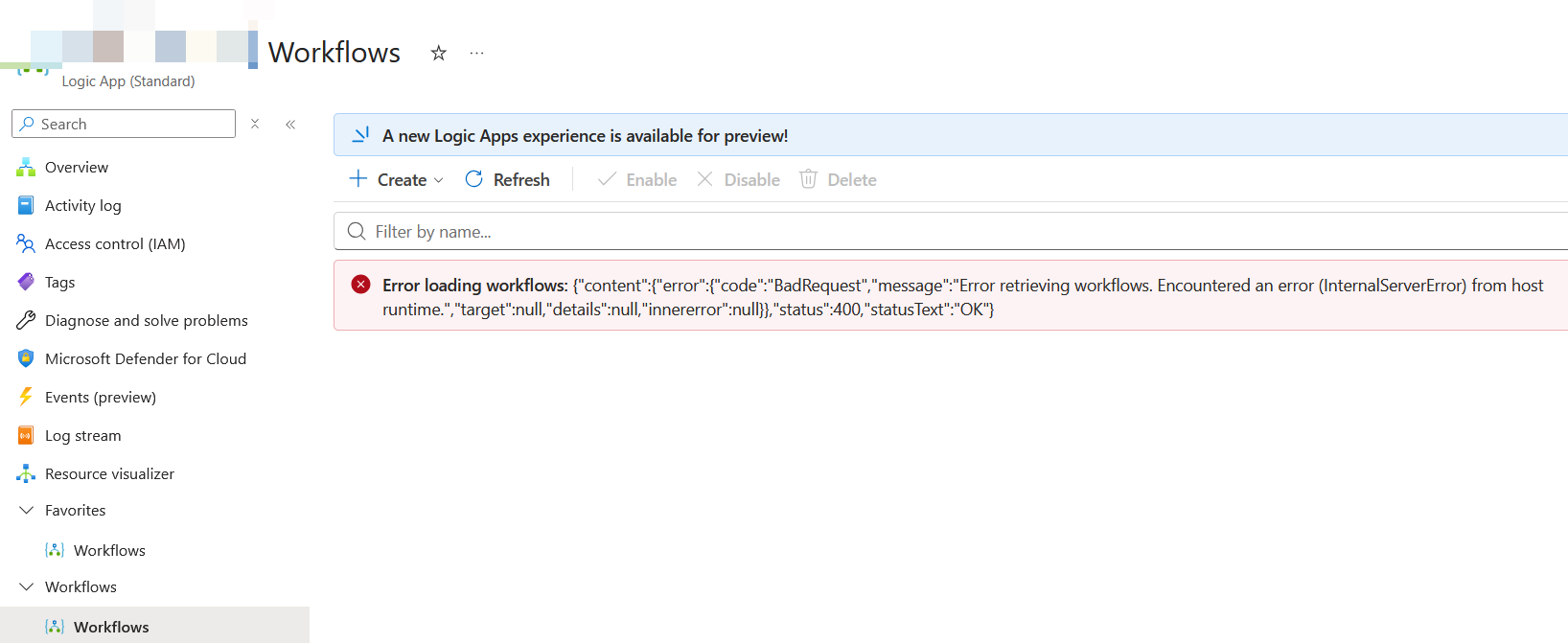Collapse the Workflows section chevron
Screen dimensions: 1568x643
26,586
